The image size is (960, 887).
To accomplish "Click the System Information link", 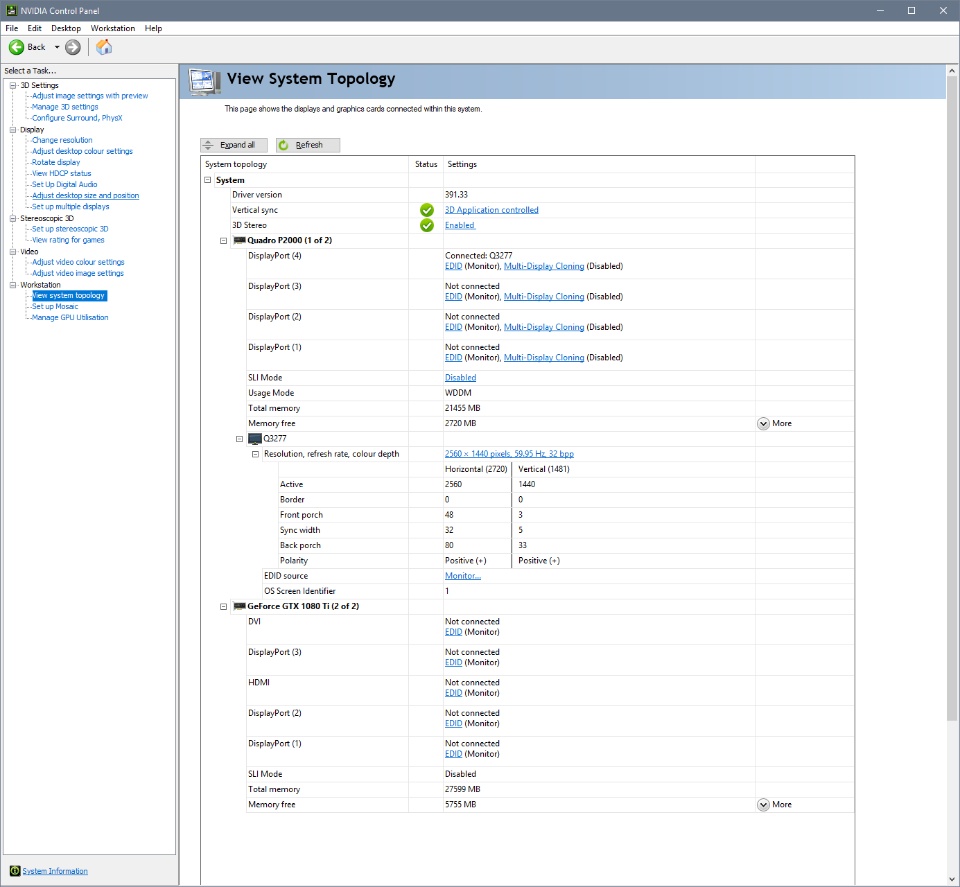I will [55, 871].
